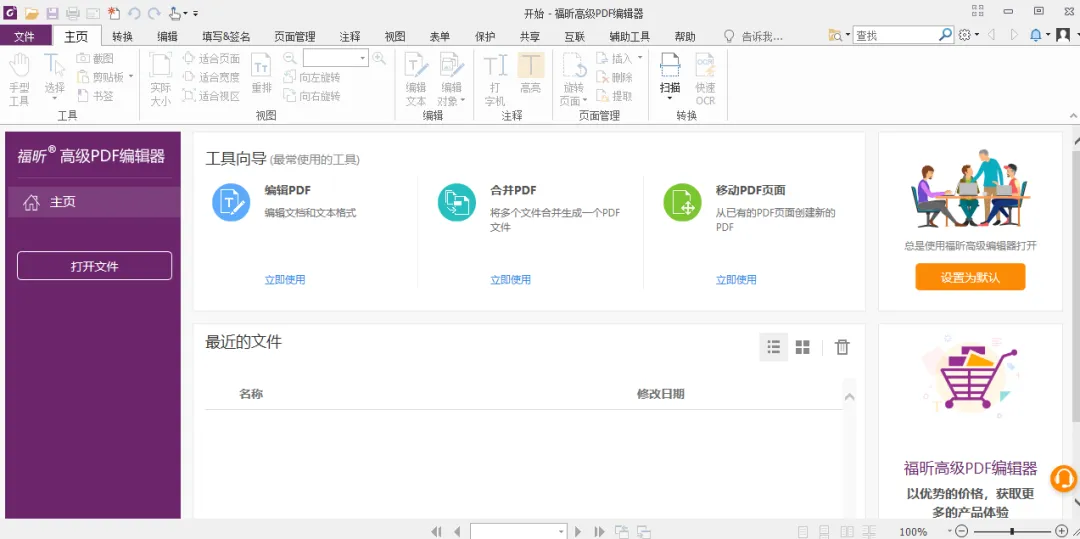
Task: Select the Hand tool (手型工具)
Action: [x=19, y=79]
